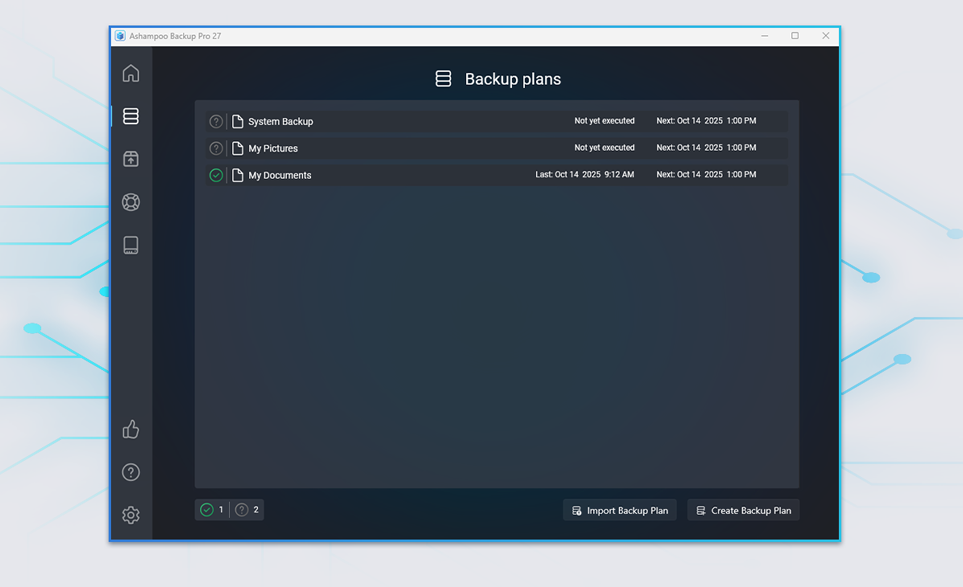Screen dimensions: 963x587
Task: Open the Home sidebar icon
Action: (x=131, y=74)
